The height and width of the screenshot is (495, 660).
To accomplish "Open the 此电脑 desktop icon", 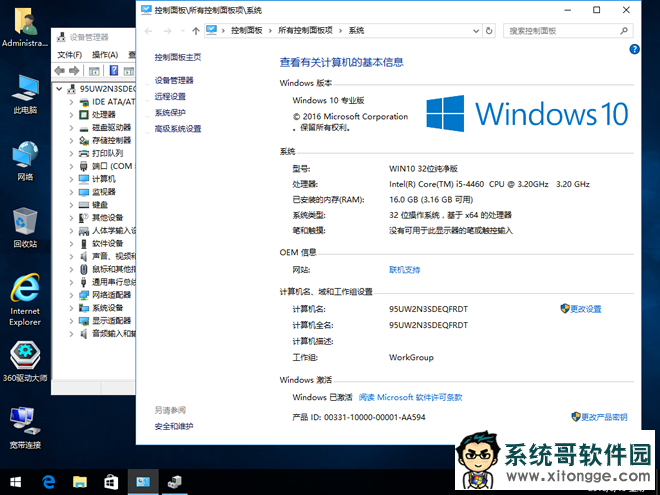I will (x=25, y=94).
